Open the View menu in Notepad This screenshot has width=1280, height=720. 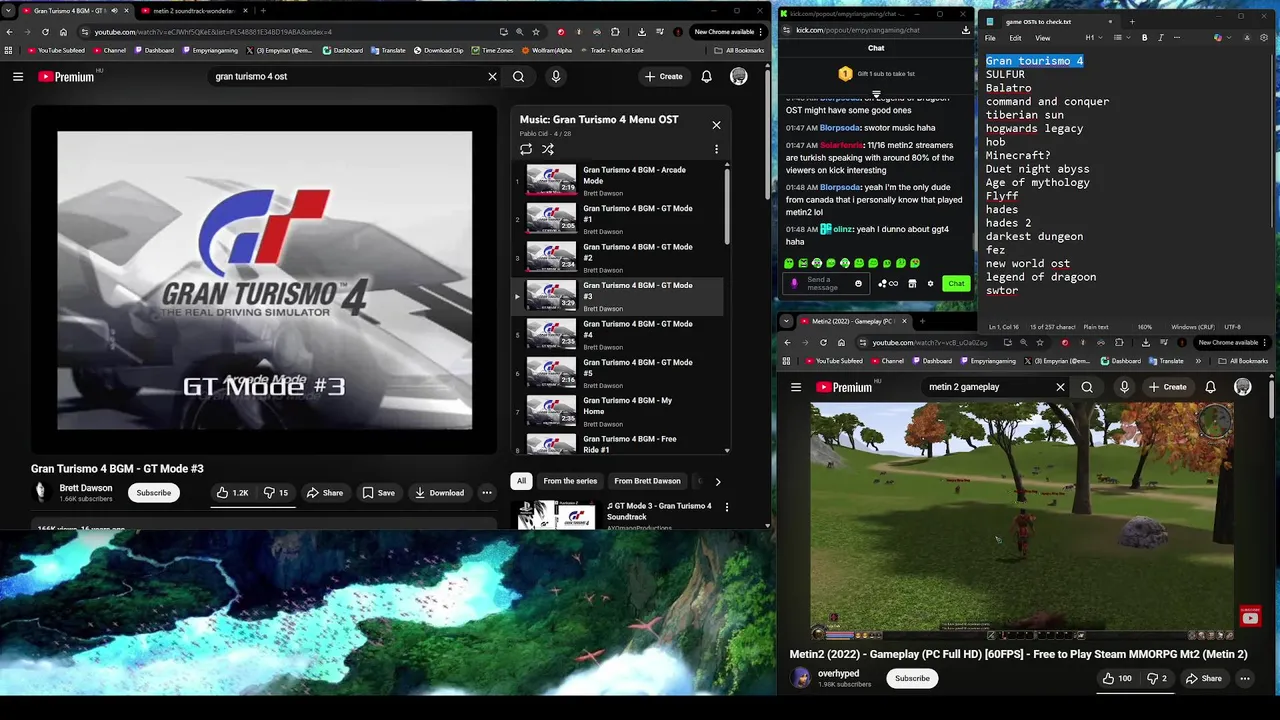[x=1043, y=38]
